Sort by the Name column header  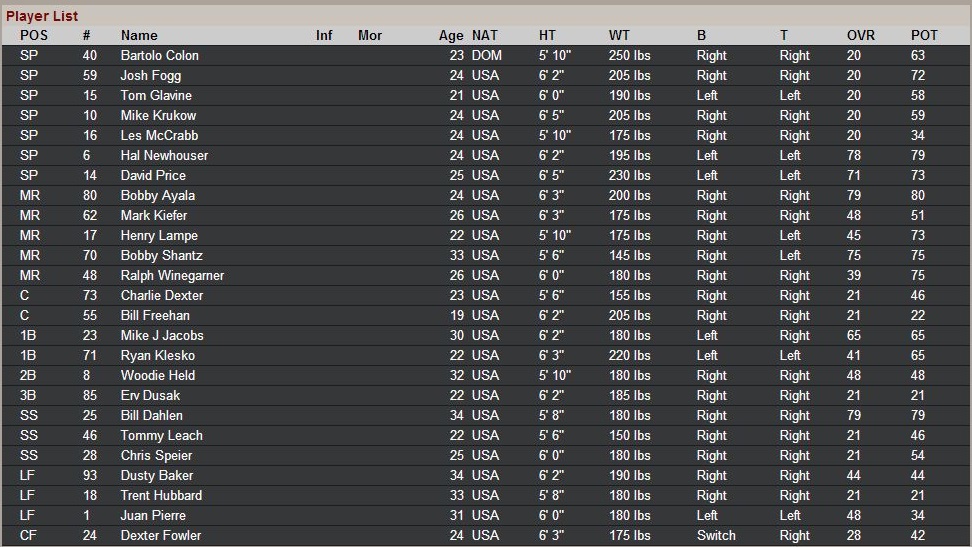(x=139, y=35)
